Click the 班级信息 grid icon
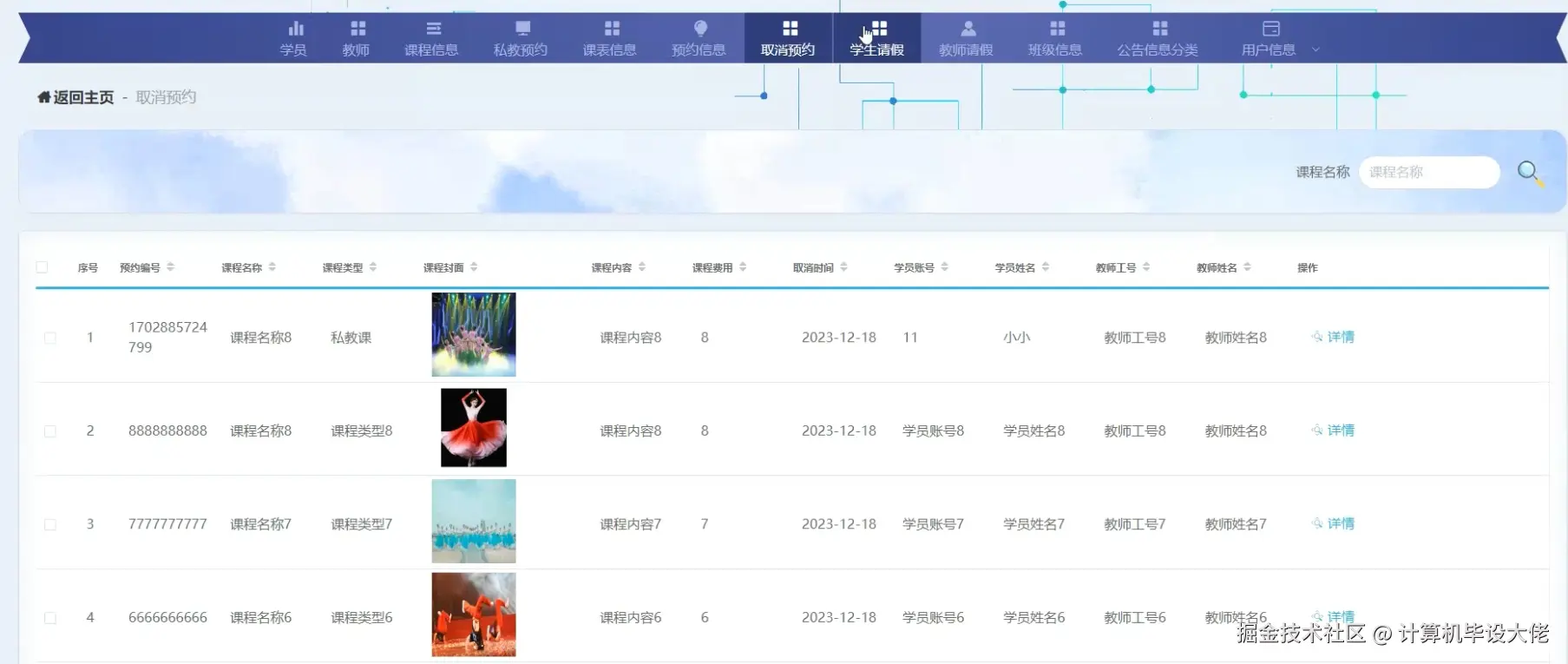Image resolution: width=1568 pixels, height=664 pixels. (1057, 29)
